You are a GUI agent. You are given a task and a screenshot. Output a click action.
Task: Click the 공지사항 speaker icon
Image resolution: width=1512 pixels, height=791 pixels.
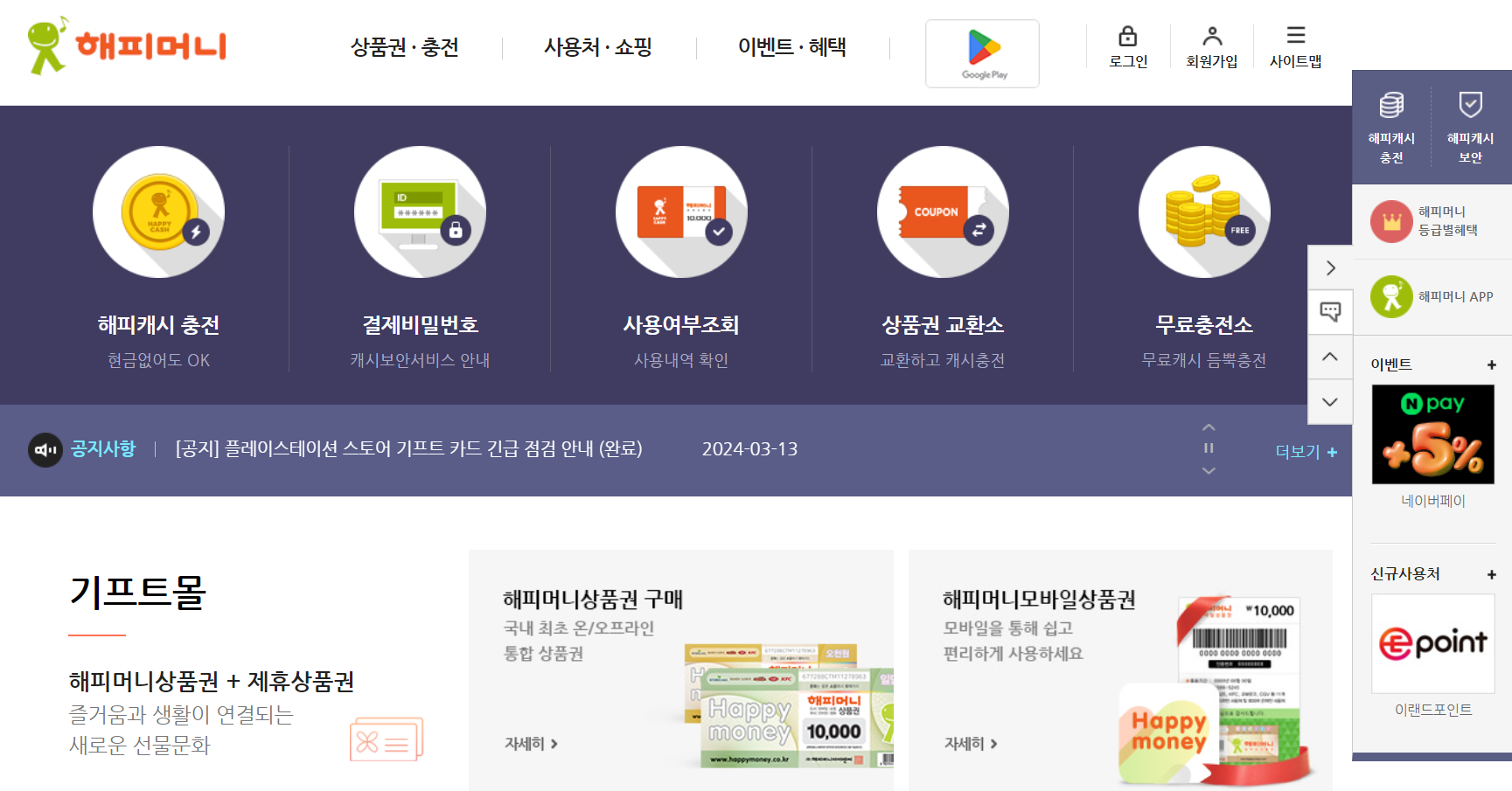click(x=44, y=448)
